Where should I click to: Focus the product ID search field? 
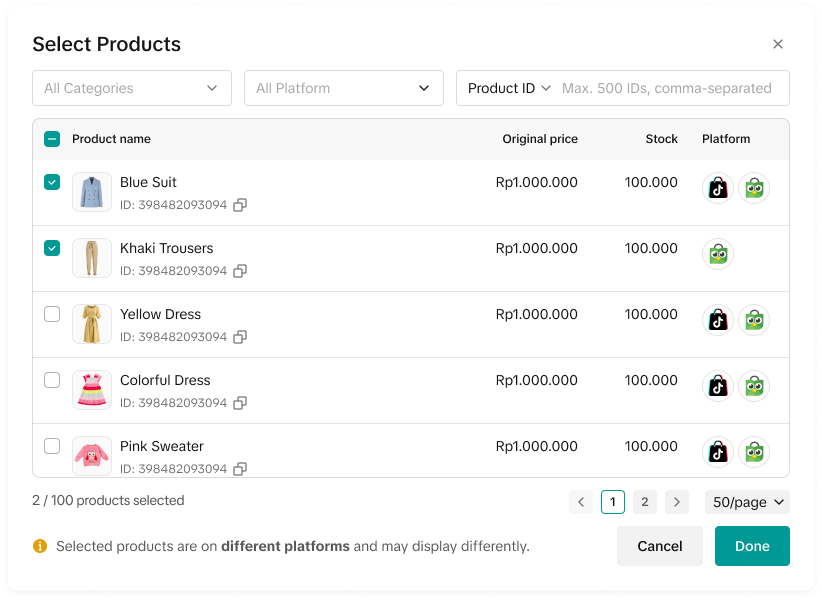[x=668, y=88]
